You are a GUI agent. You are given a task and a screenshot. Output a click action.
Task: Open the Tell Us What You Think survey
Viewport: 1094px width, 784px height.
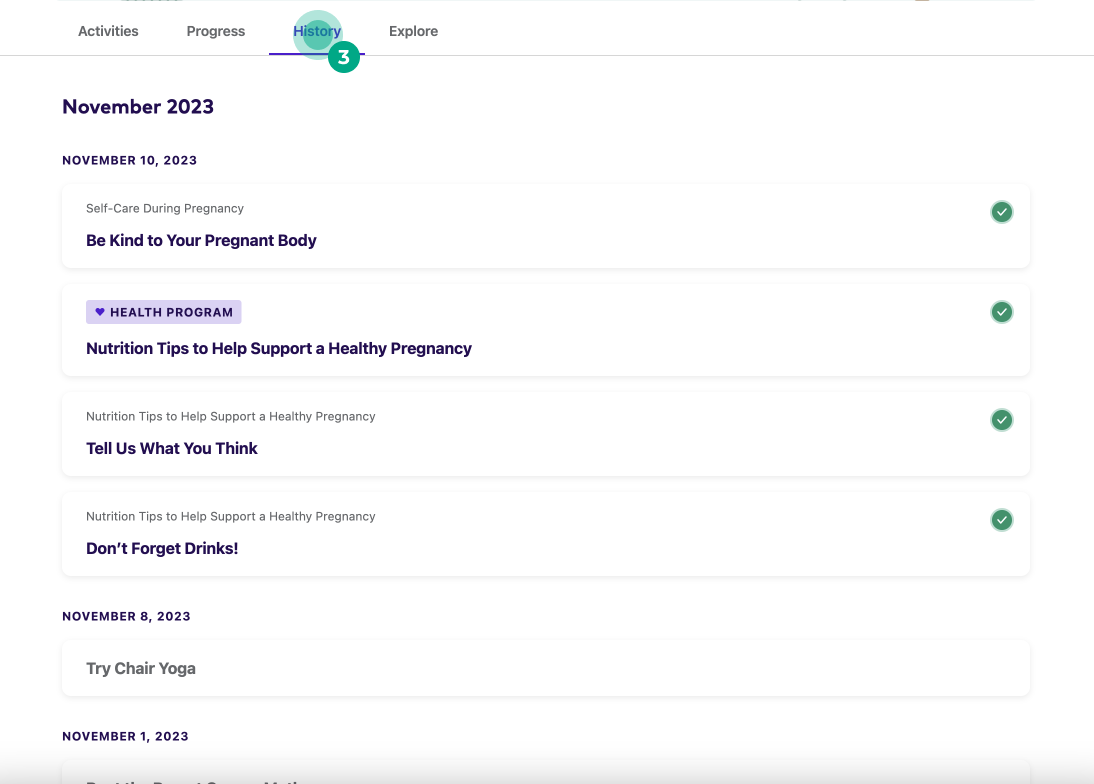171,448
